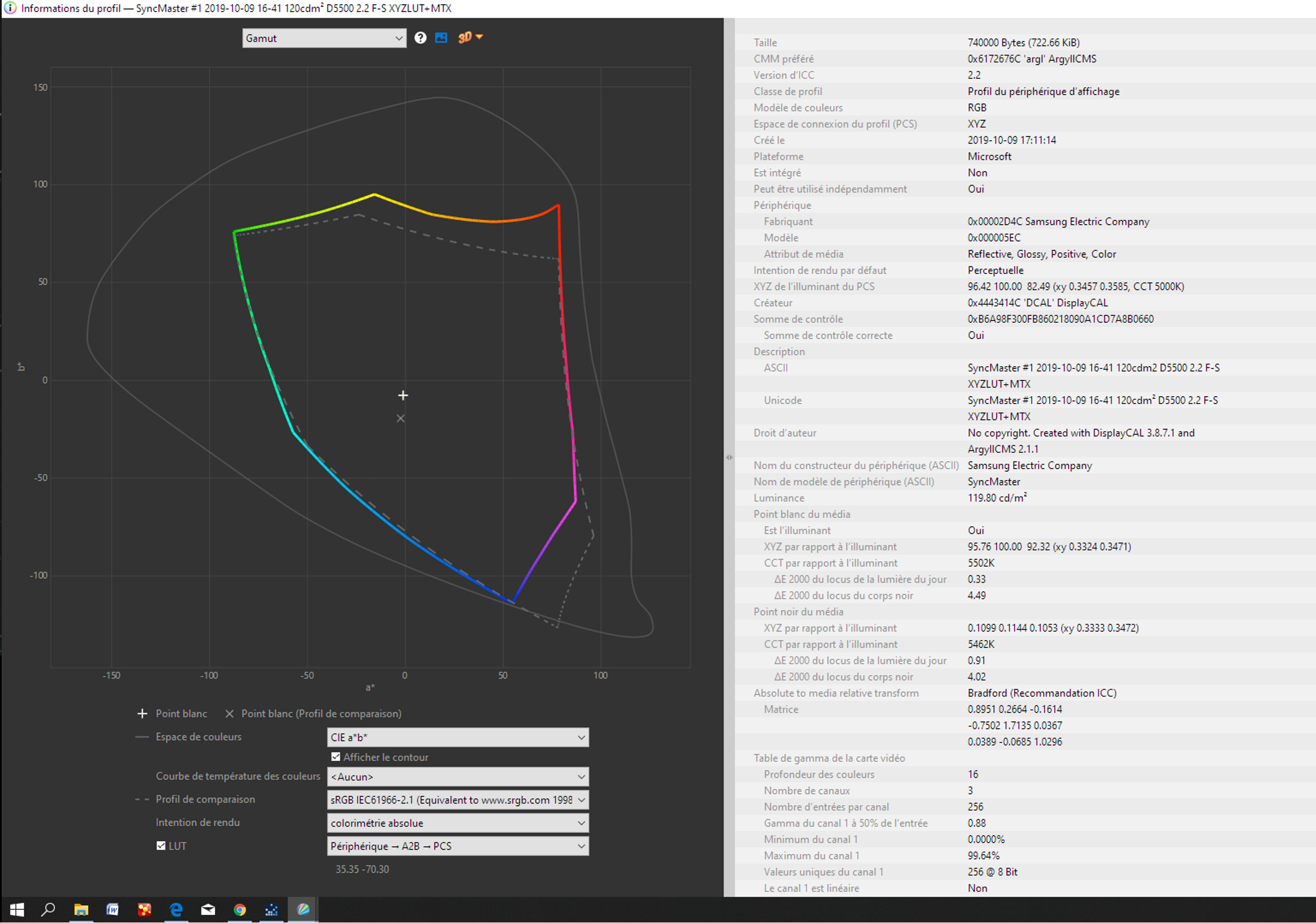Click the Somme de contrôle value row
1316x923 pixels.
click(x=1060, y=320)
